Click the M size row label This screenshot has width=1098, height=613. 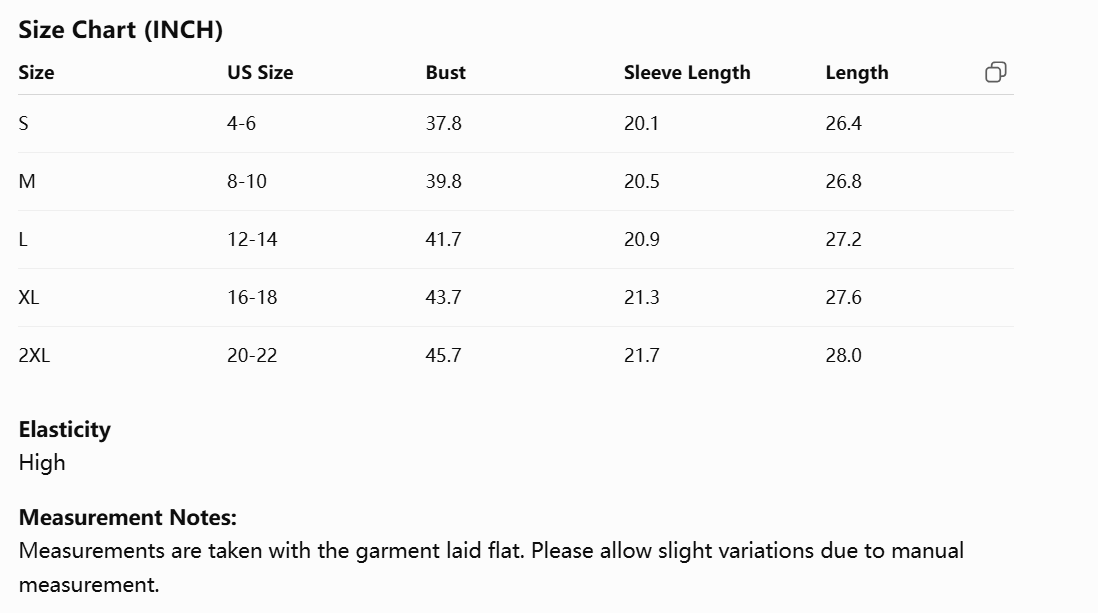tap(27, 181)
